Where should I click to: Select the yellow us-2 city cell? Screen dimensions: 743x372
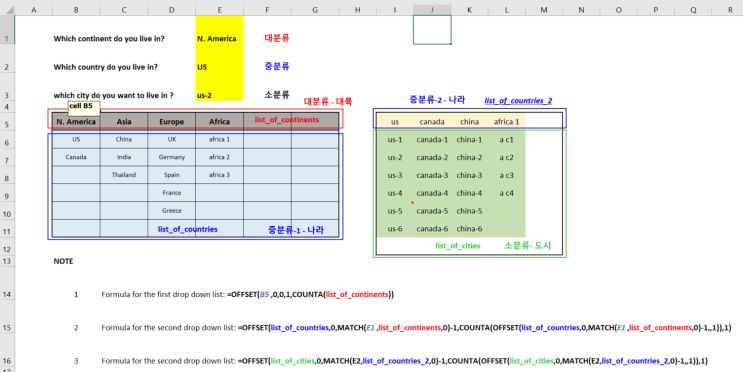tap(219, 87)
